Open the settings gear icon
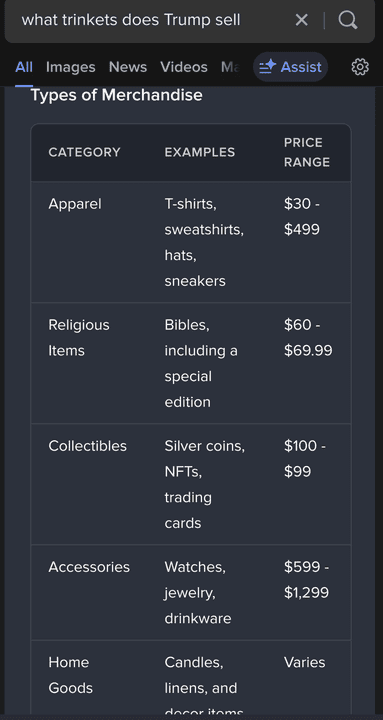 [x=360, y=67]
